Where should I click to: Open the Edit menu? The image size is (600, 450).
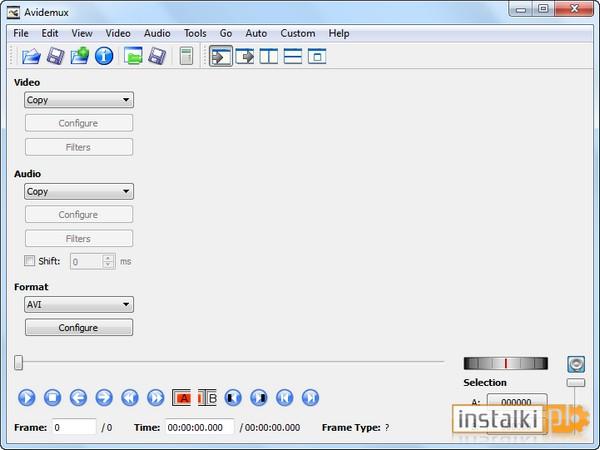click(x=50, y=33)
